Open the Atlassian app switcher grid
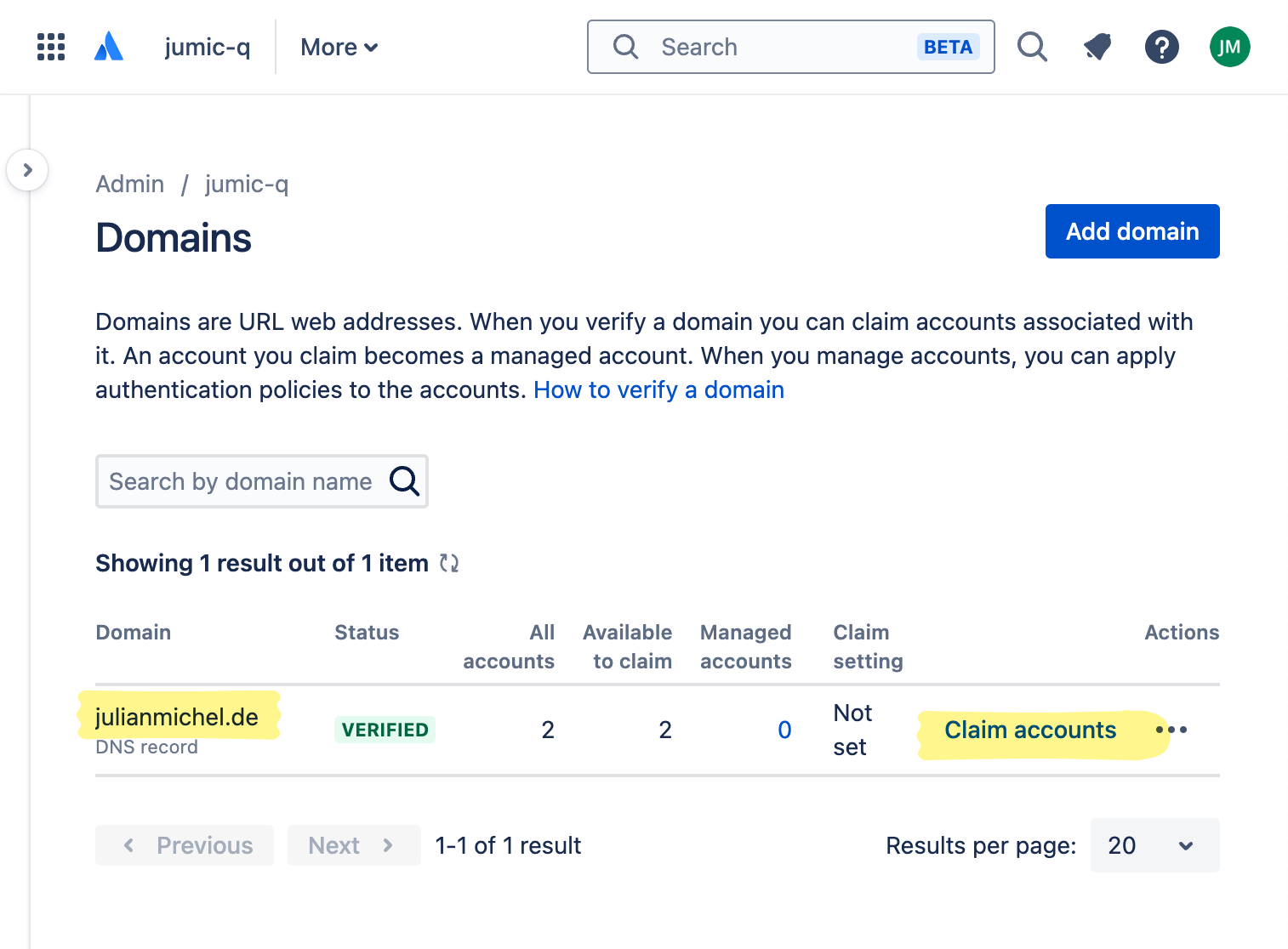Image resolution: width=1288 pixels, height=949 pixels. 50,47
